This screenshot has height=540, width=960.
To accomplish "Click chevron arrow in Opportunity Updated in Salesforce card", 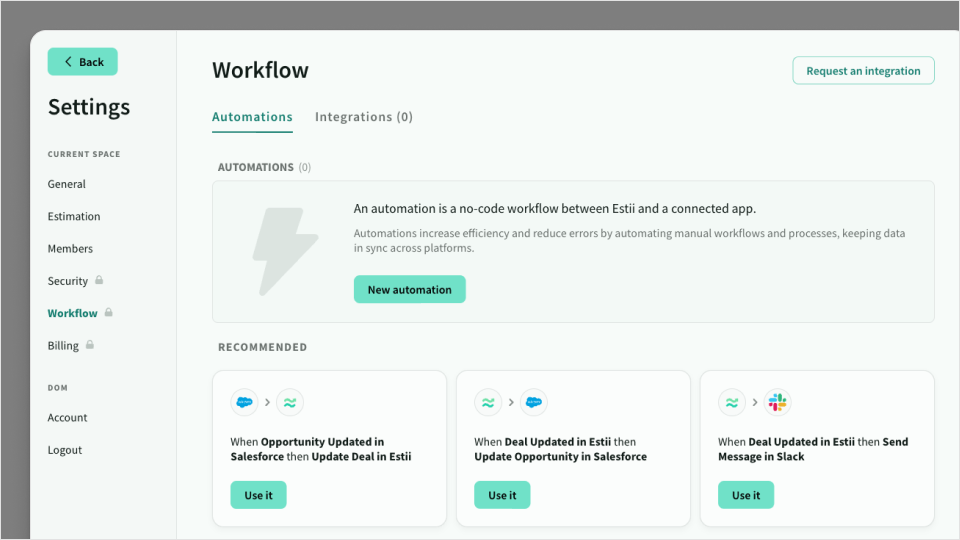I will pos(267,402).
